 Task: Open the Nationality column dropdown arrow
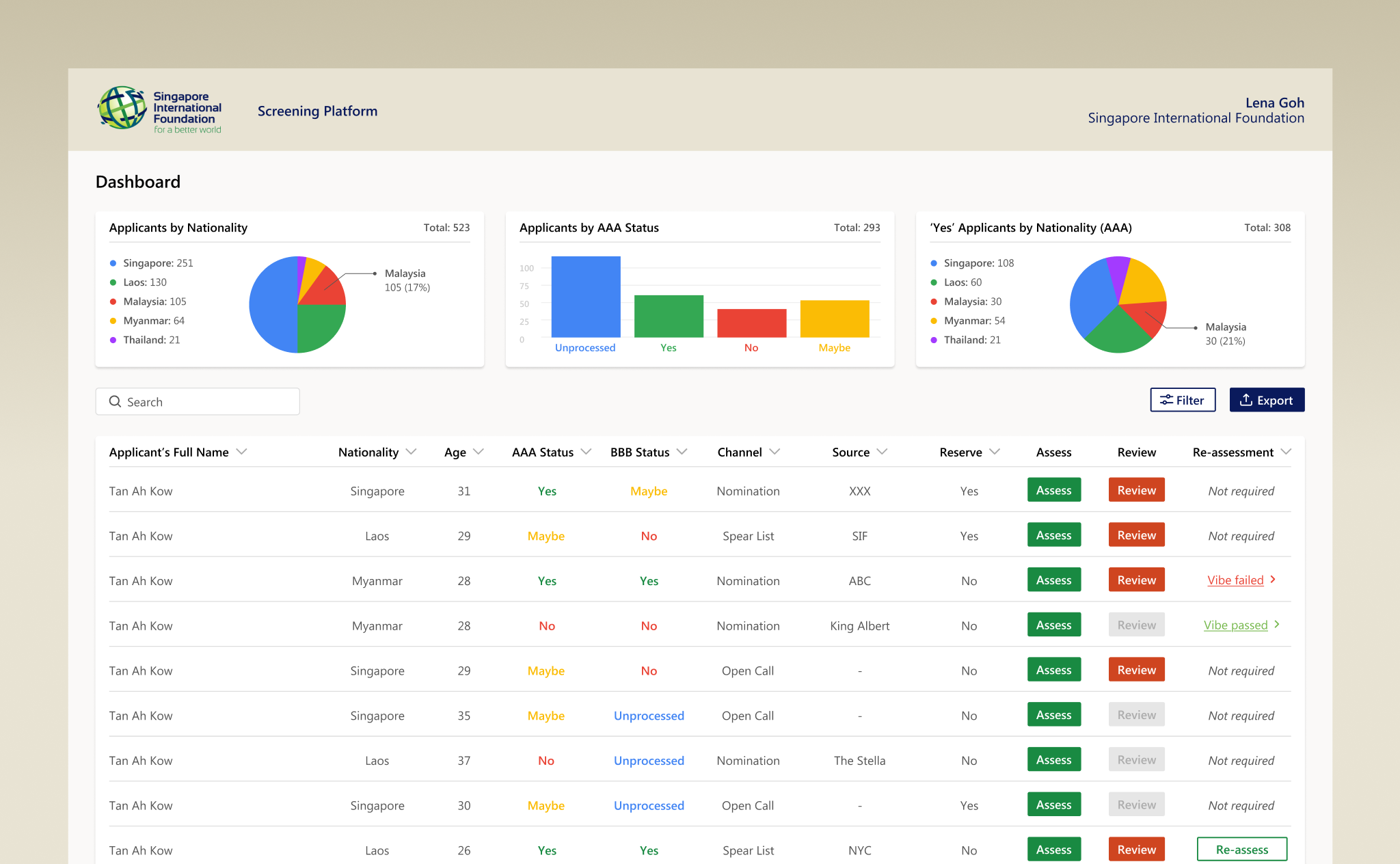coord(411,452)
